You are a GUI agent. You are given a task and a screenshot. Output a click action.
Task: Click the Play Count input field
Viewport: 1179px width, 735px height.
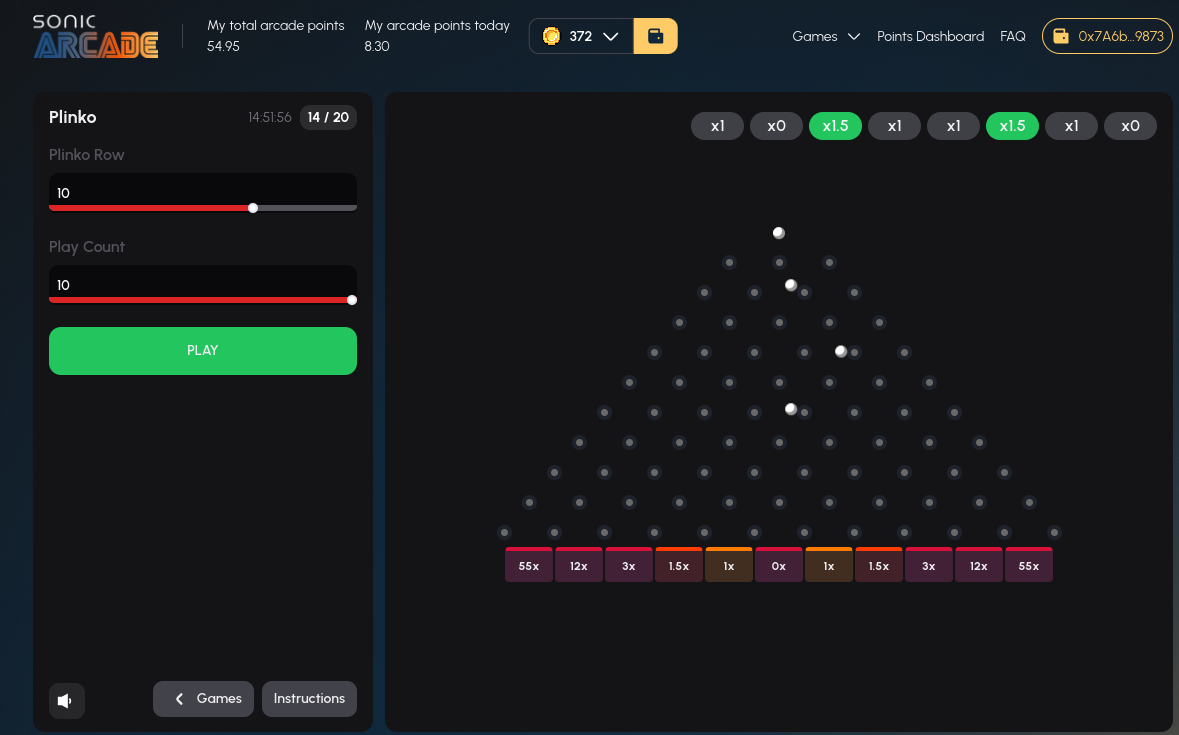(203, 283)
